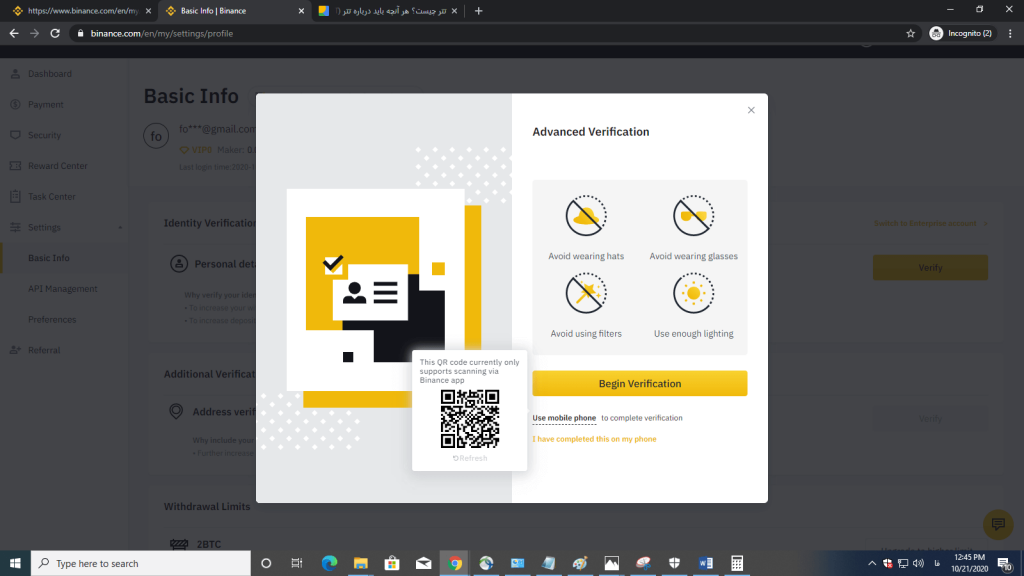Viewport: 1024px width, 576px height.
Task: Open the notification center icon
Action: (x=1004, y=563)
